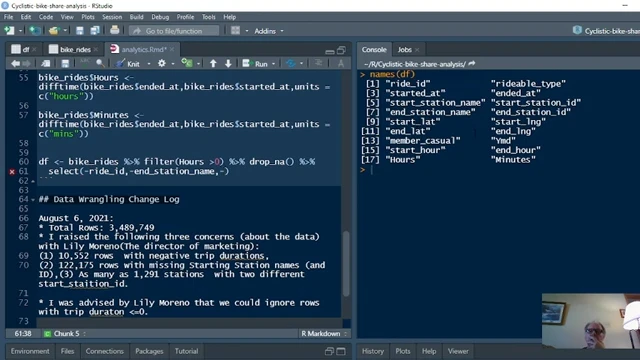Switch to the bike_rides tab

tap(70, 49)
